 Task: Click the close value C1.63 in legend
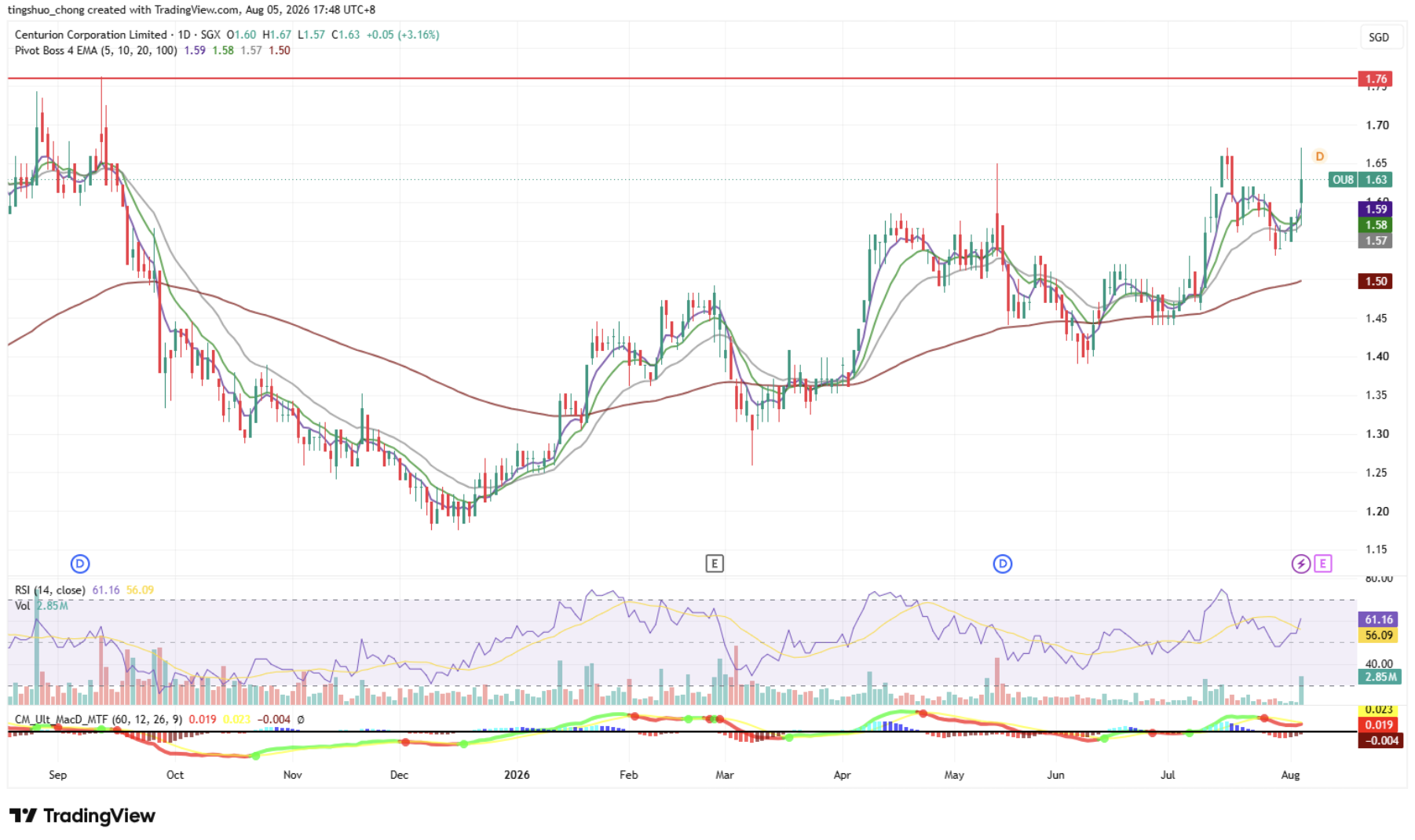tap(346, 35)
